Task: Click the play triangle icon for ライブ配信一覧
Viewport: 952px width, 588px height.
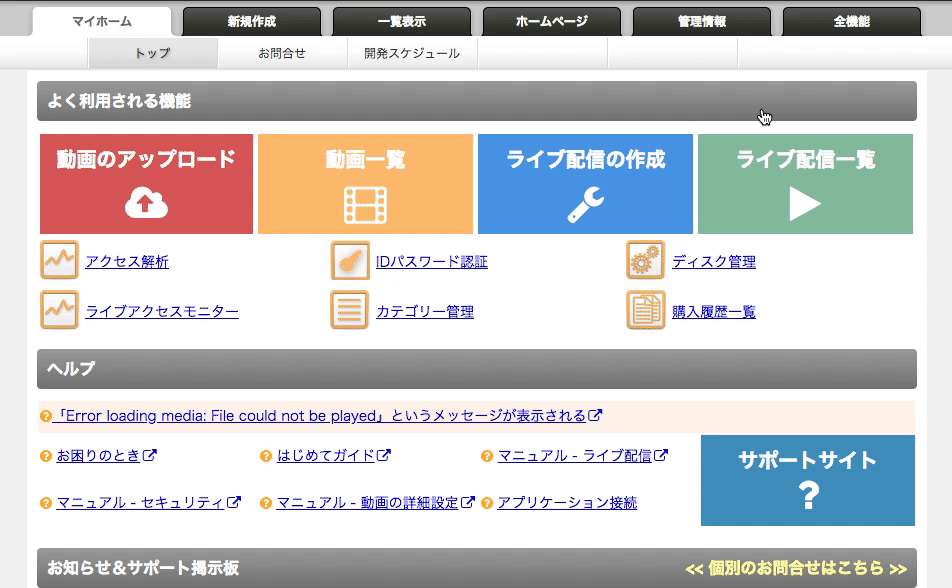Action: pos(805,204)
